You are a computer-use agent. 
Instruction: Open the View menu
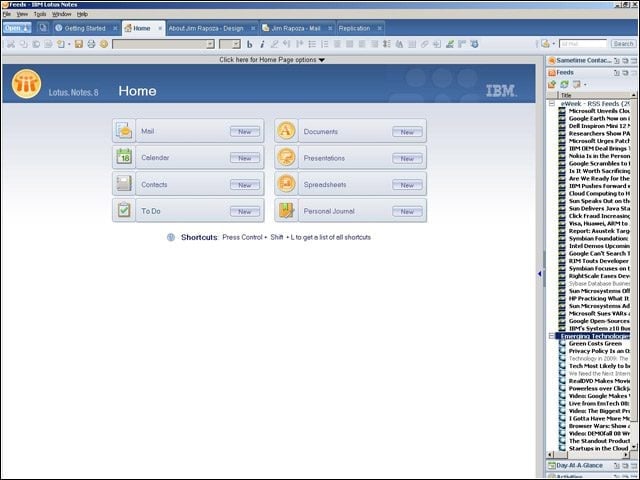[22, 14]
